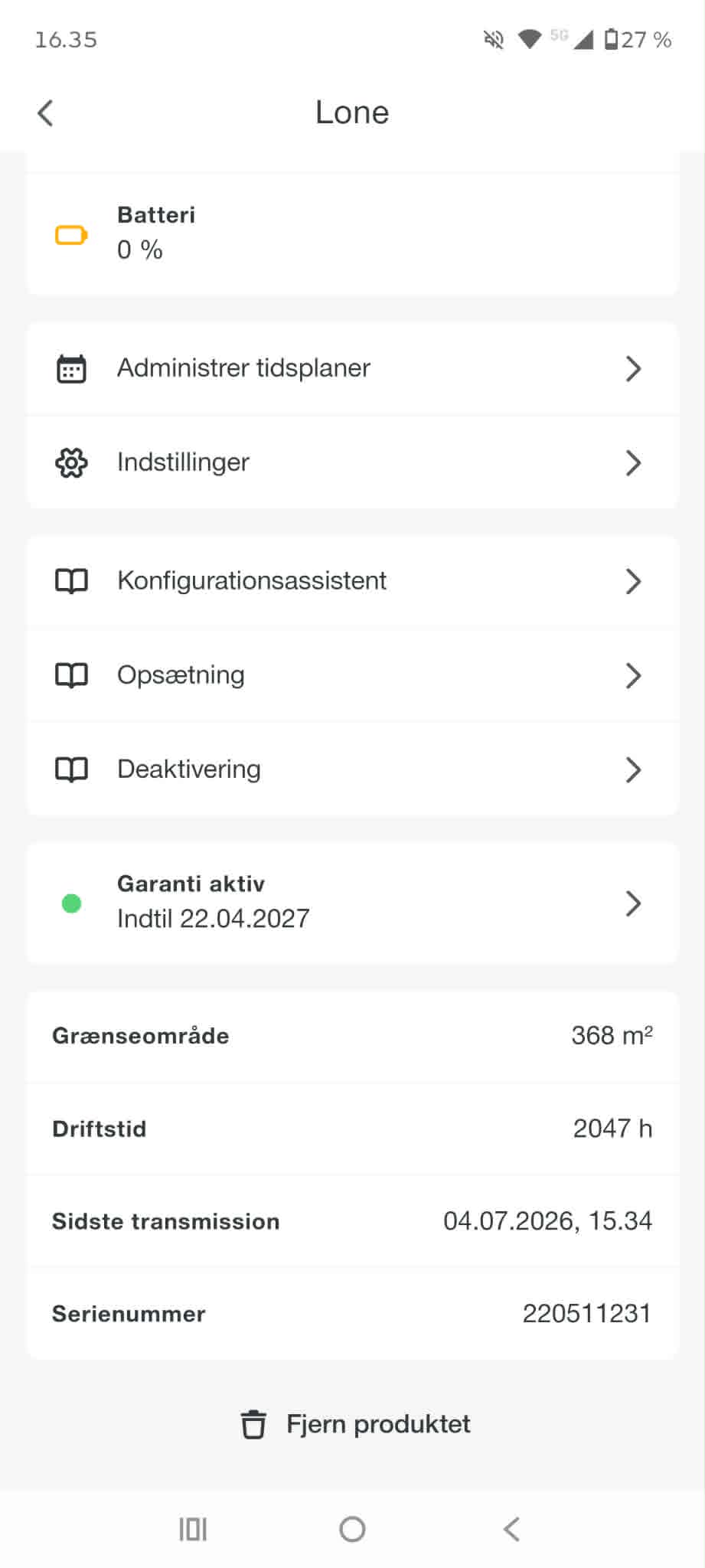Open the Konfigurationsassistent menu entry
Screen dimensions: 705x1568
click(353, 581)
